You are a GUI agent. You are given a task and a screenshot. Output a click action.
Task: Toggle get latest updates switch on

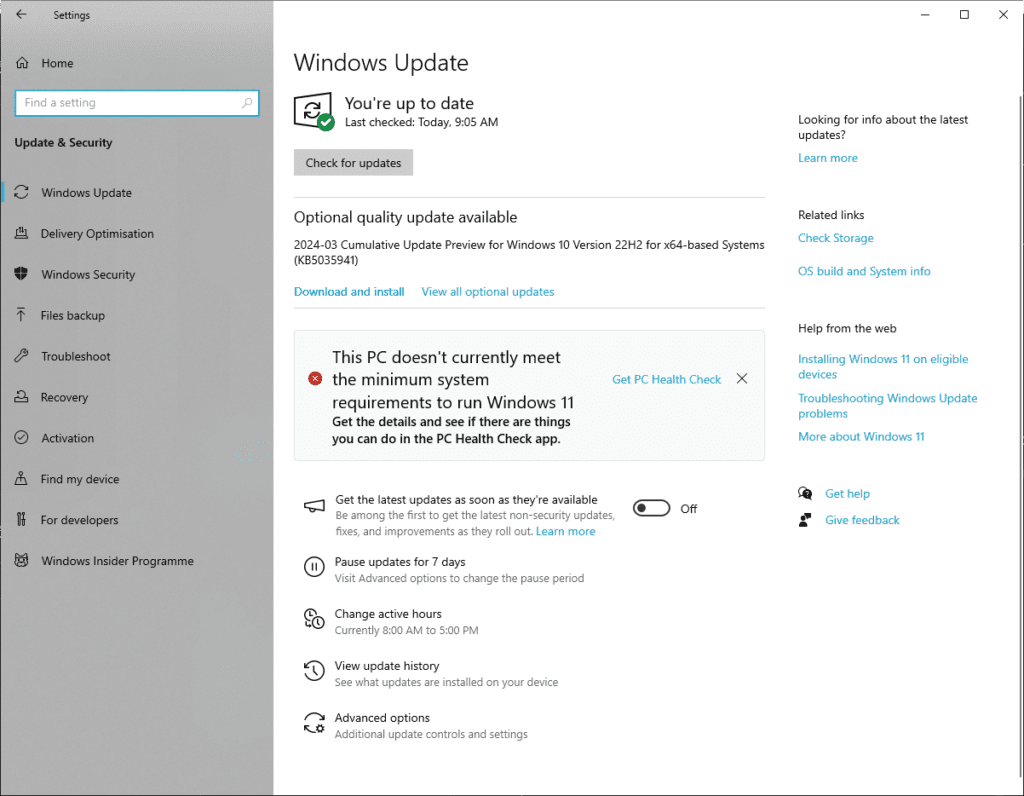651,508
